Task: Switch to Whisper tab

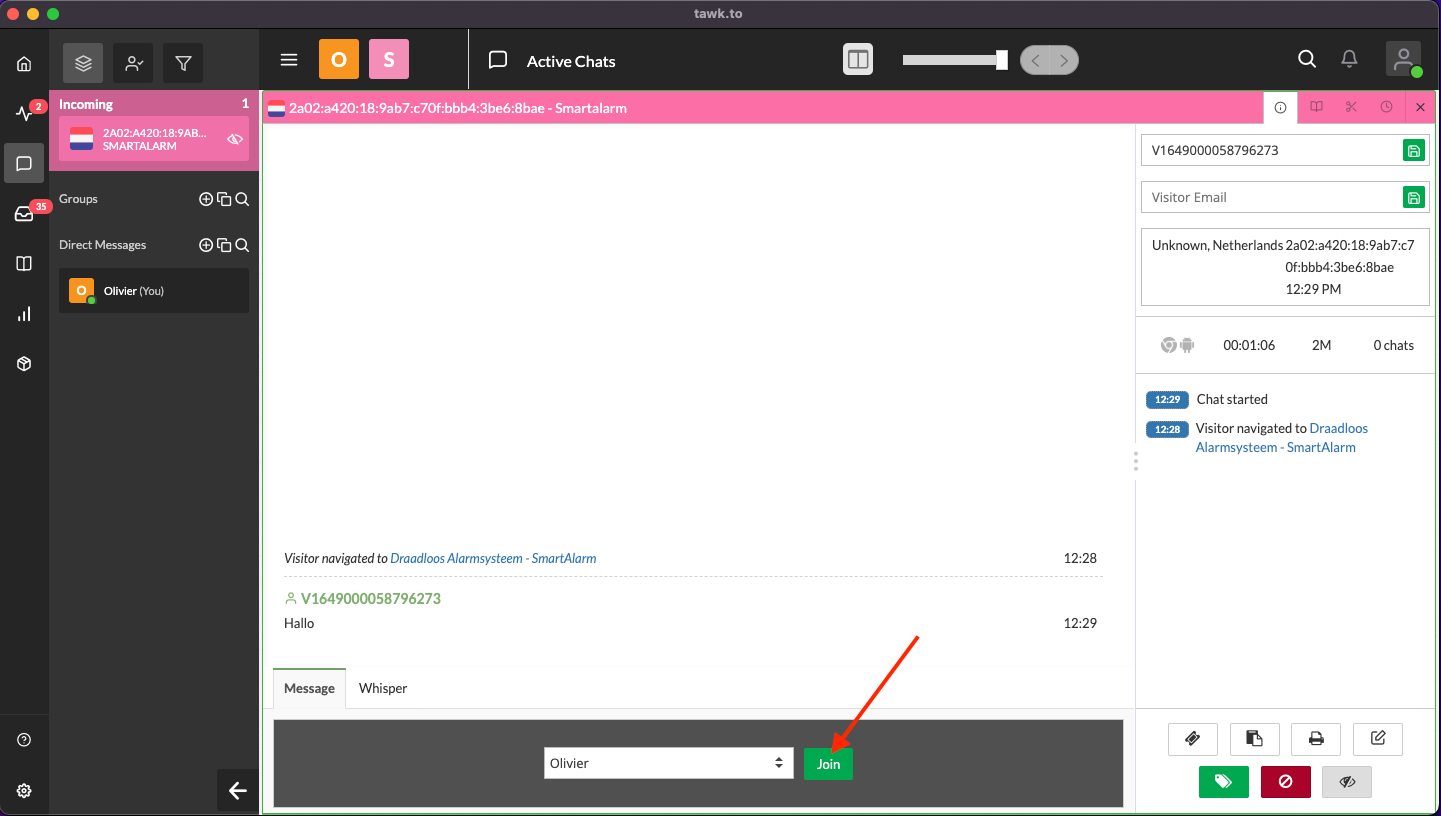Action: 383,688
